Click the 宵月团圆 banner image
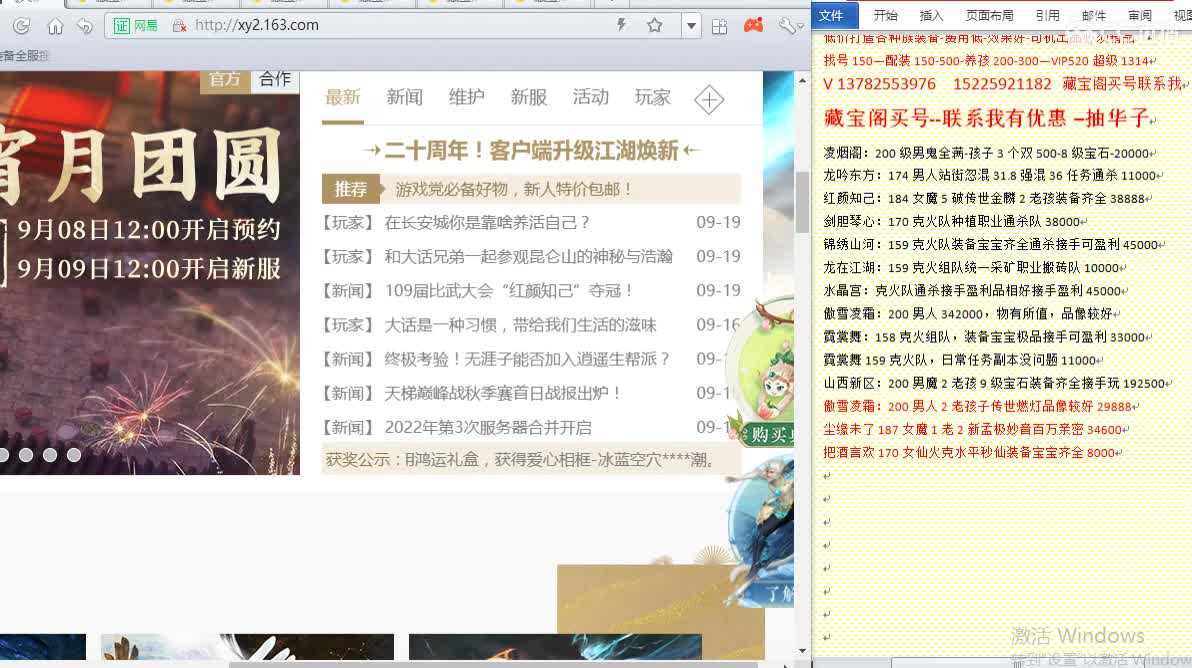This screenshot has width=1192, height=668. click(150, 274)
